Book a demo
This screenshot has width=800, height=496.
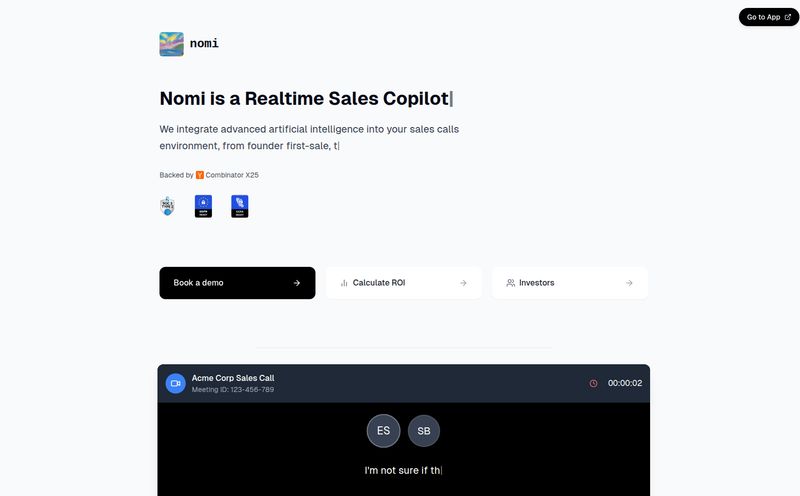point(237,283)
